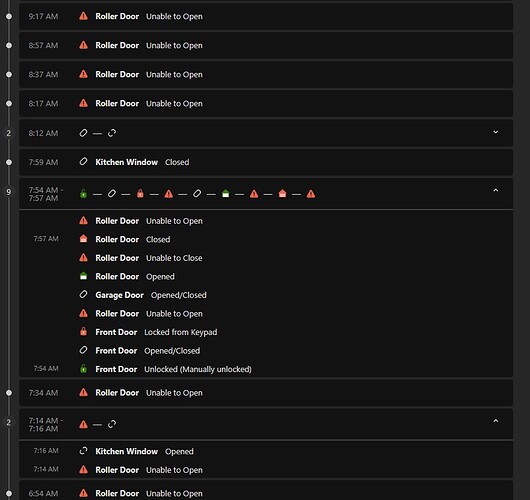Click warning icon on 7:34 AM Roller Door entry
The height and width of the screenshot is (500, 530).
coord(83,392)
